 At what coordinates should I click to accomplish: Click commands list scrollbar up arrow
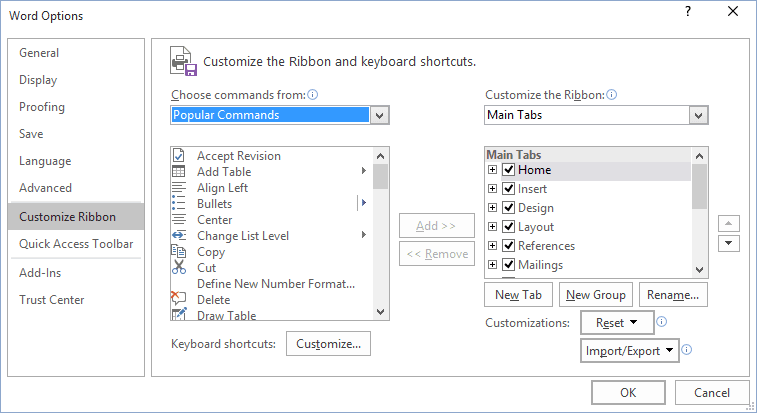(380, 156)
